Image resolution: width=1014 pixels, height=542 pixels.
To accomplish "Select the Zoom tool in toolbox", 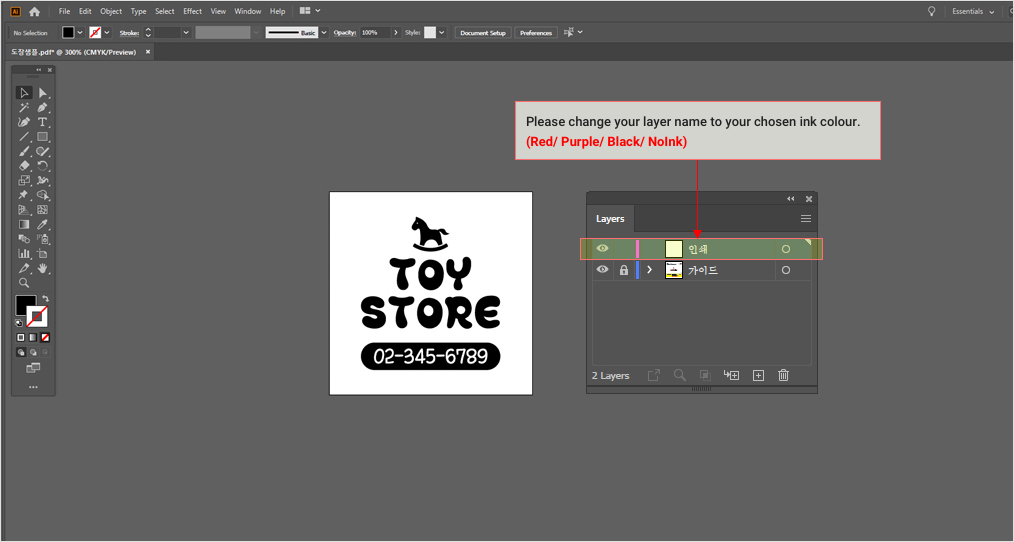I will (x=24, y=283).
